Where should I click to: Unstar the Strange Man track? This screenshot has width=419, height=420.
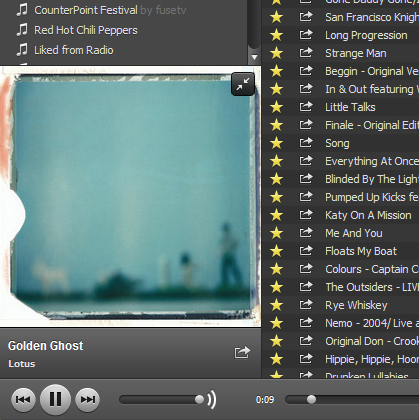click(277, 53)
